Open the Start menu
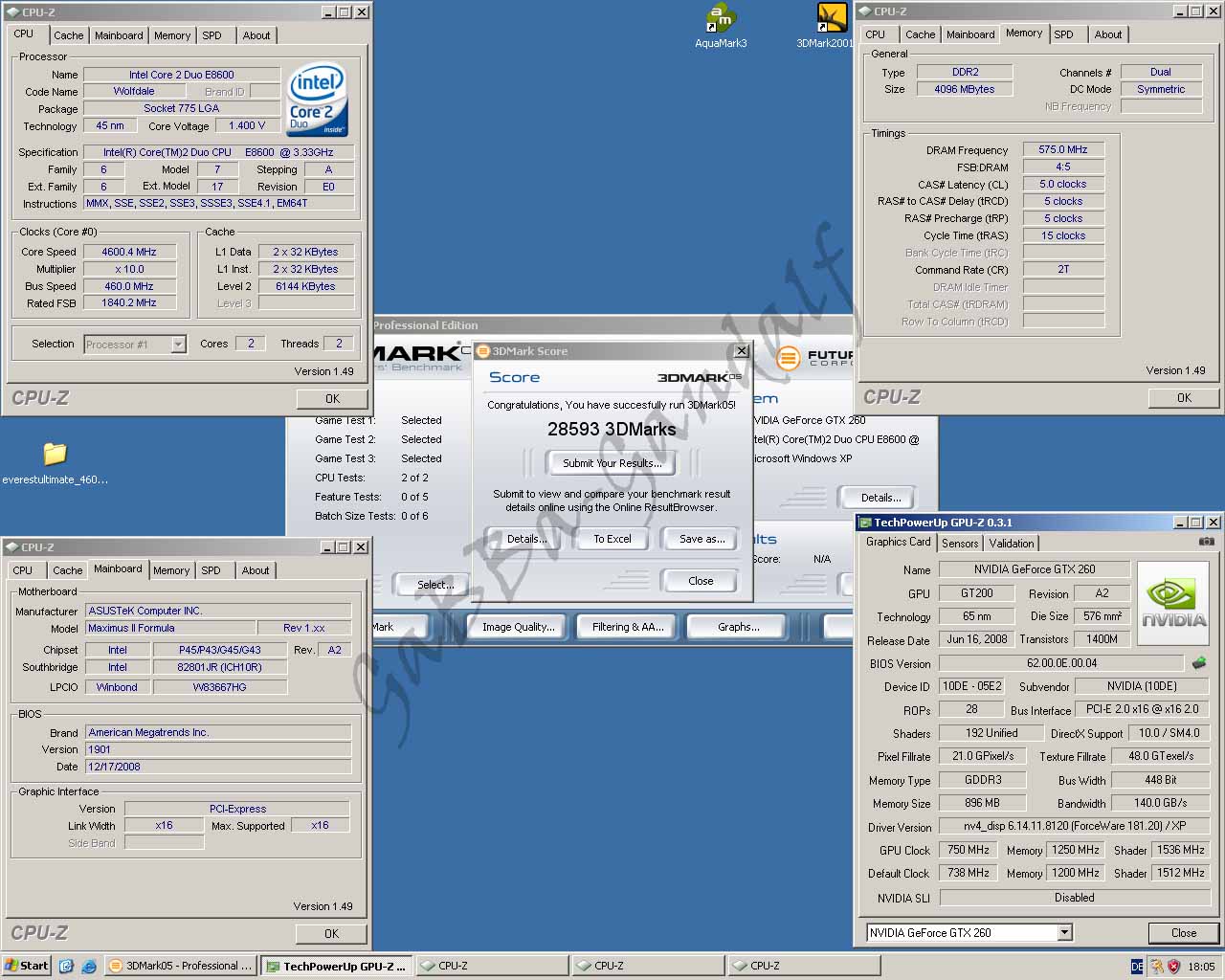This screenshot has height=980, width=1225. (27, 966)
